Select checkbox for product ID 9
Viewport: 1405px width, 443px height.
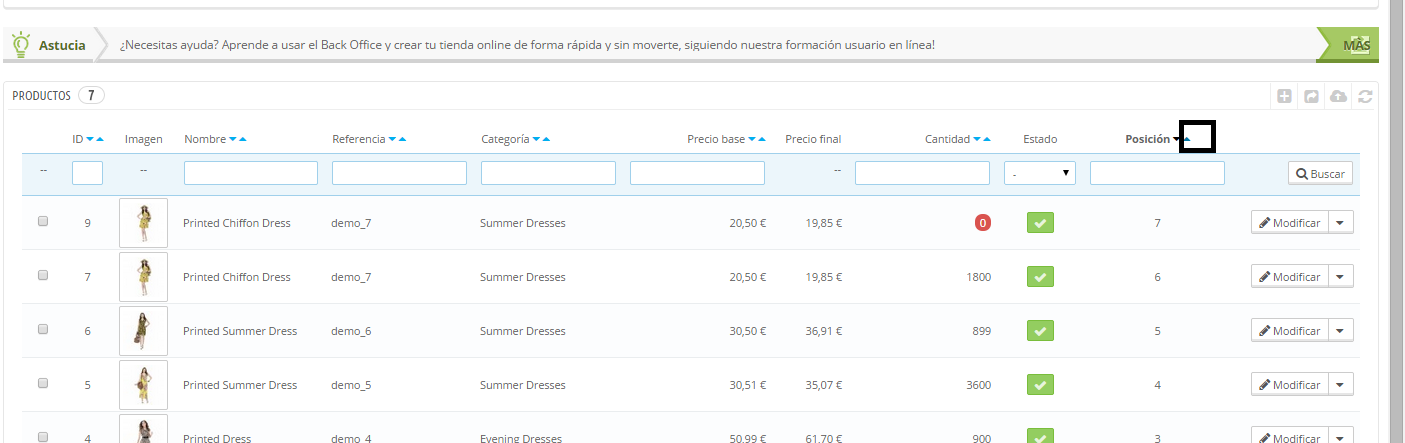pos(43,222)
